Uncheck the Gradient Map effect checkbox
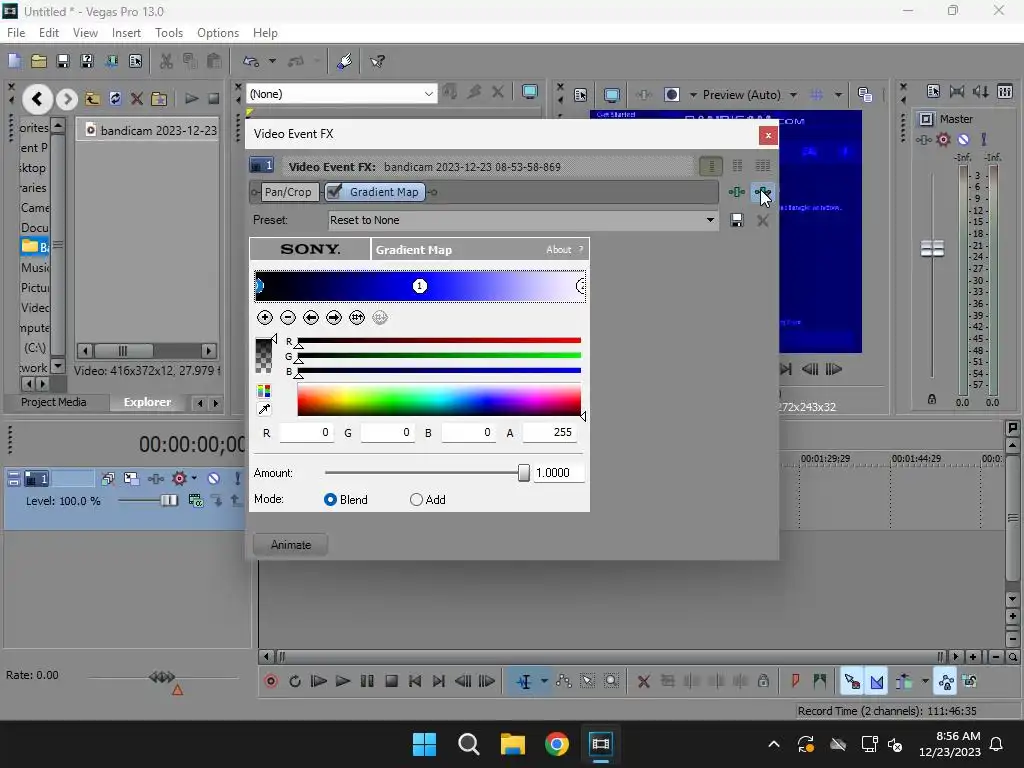 (x=334, y=191)
